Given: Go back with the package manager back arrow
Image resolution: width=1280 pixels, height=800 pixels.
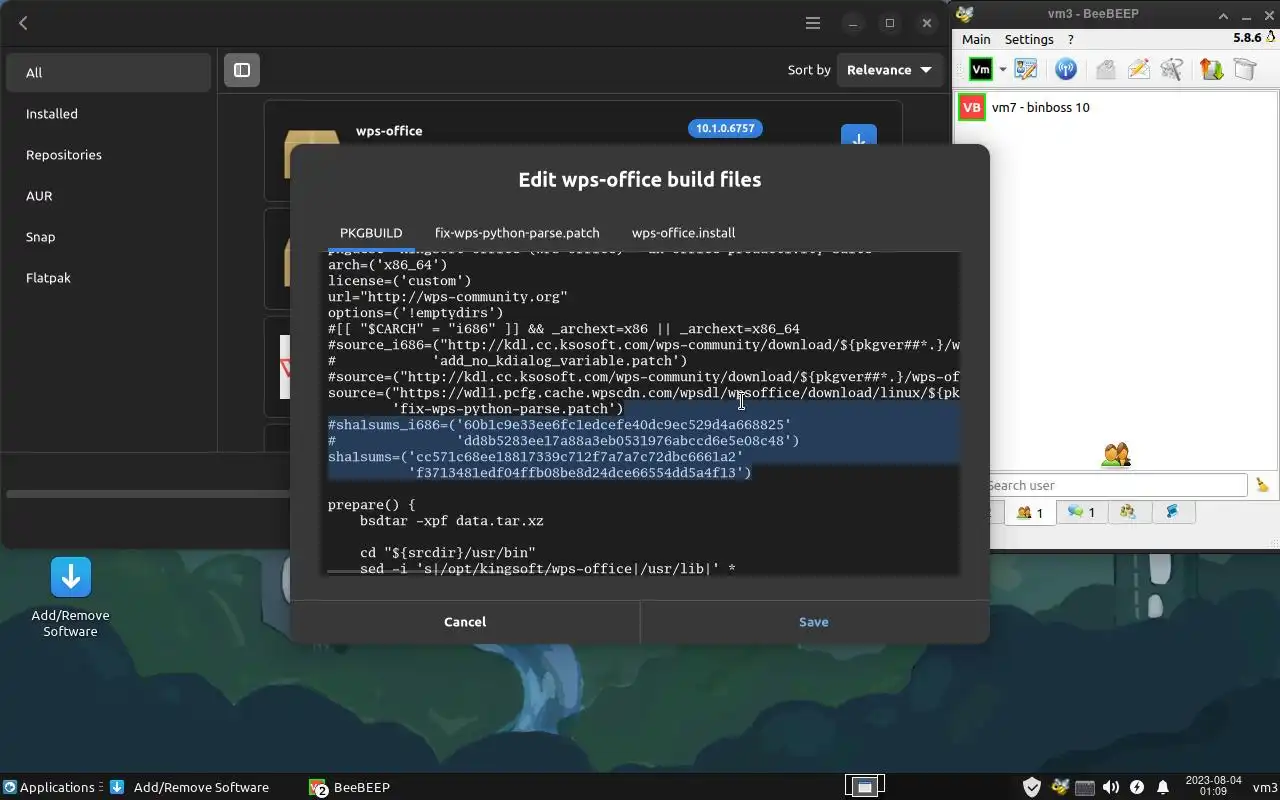Looking at the screenshot, I should coord(23,23).
